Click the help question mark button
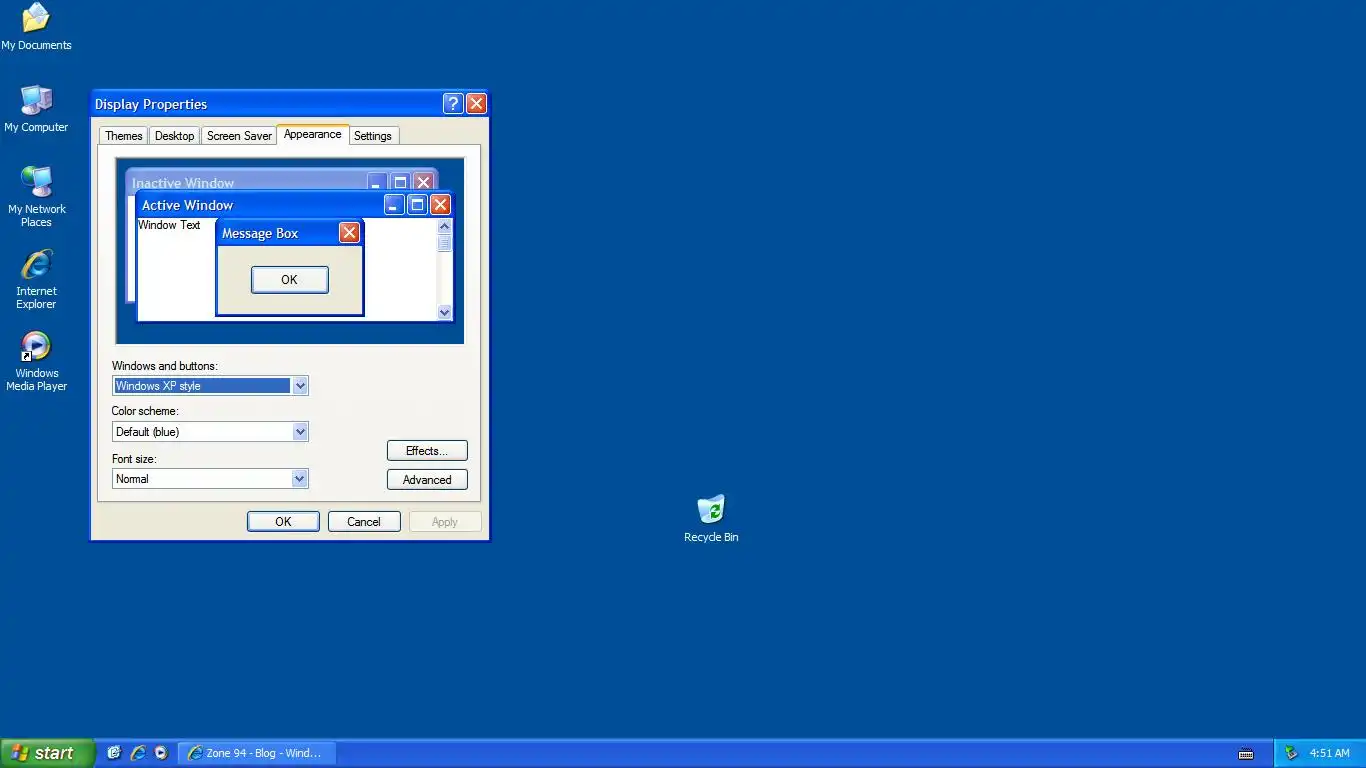Image resolution: width=1366 pixels, height=768 pixels. pos(453,104)
